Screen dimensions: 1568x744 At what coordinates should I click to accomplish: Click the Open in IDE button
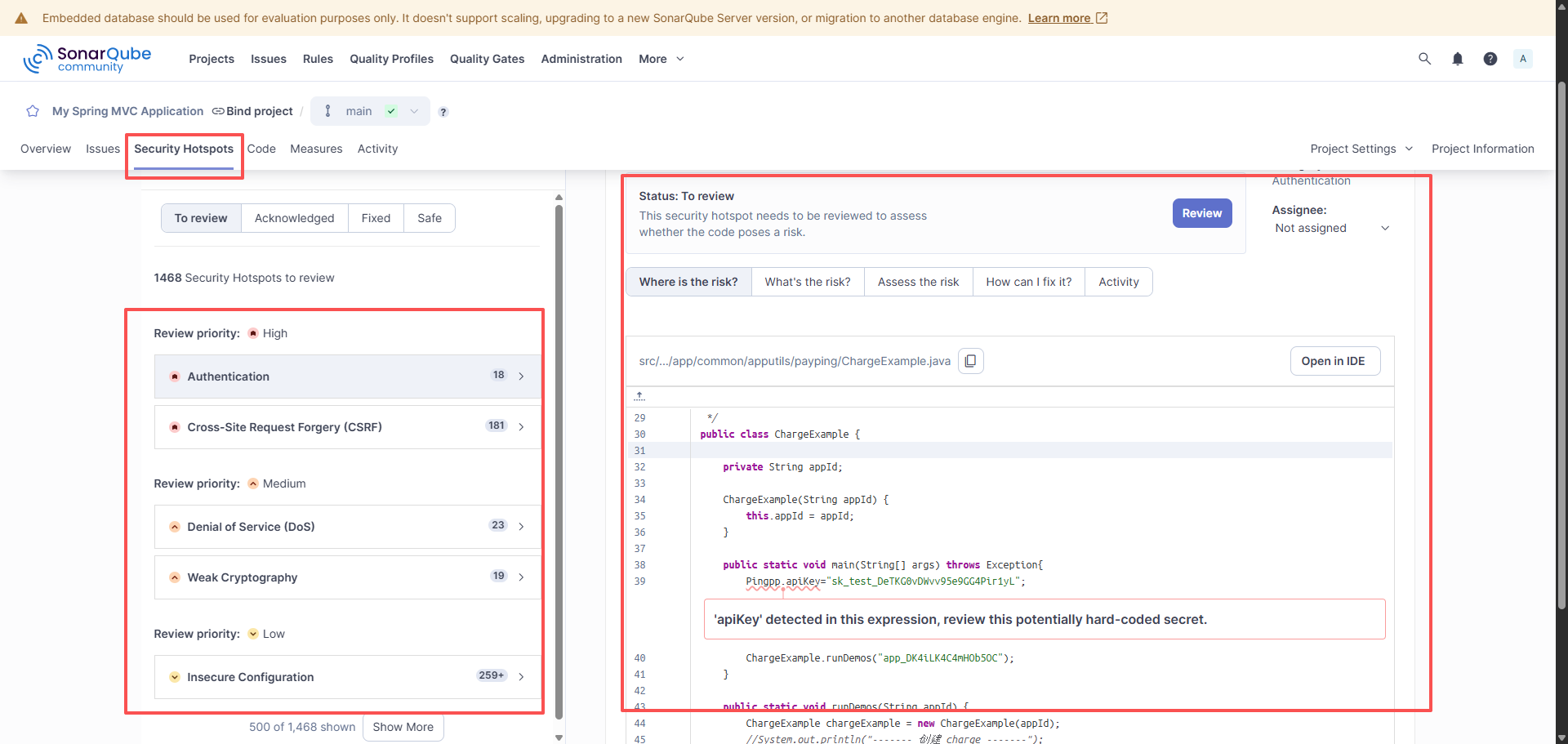1334,360
